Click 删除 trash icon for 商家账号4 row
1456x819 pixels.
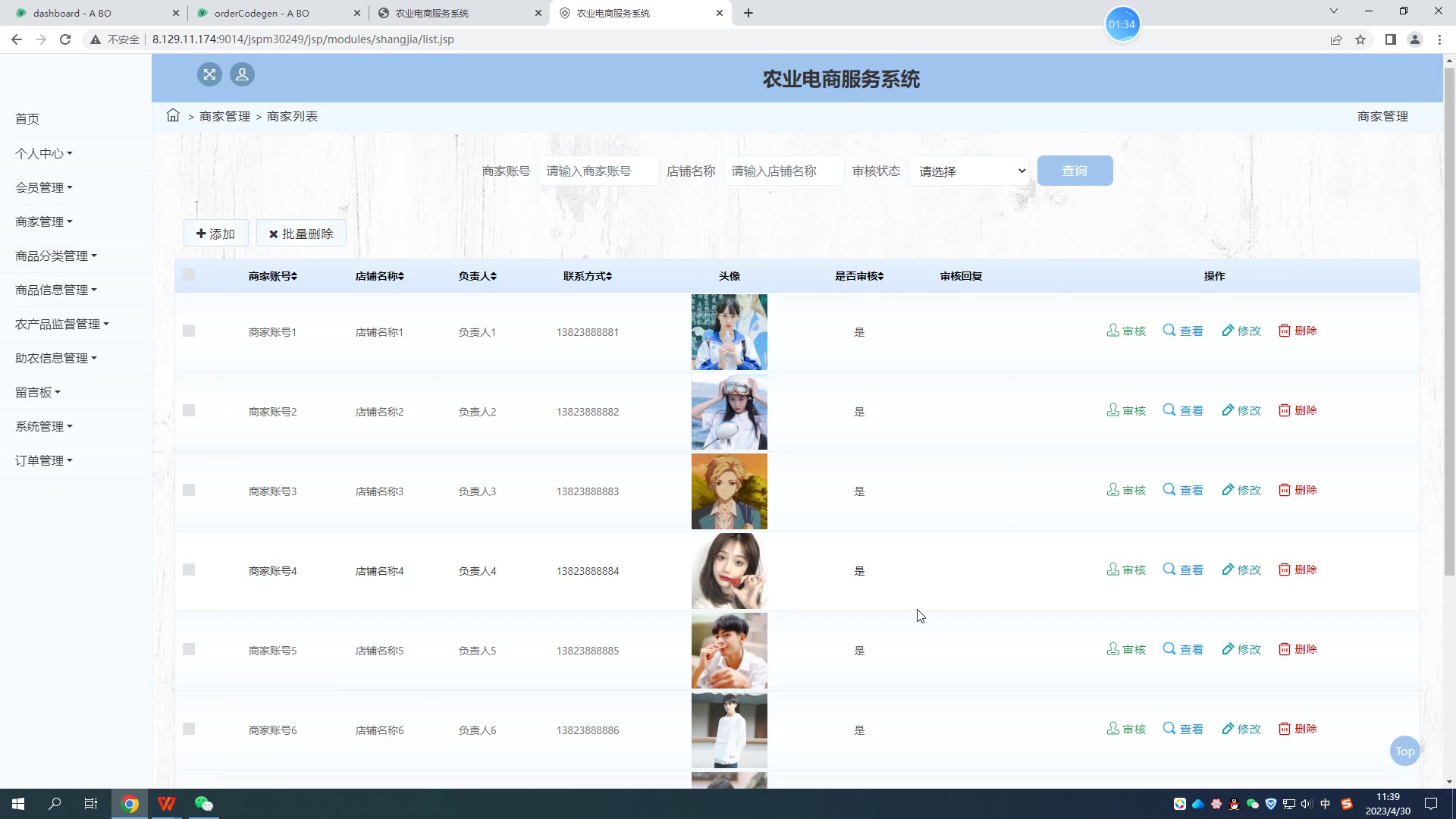(x=1285, y=570)
